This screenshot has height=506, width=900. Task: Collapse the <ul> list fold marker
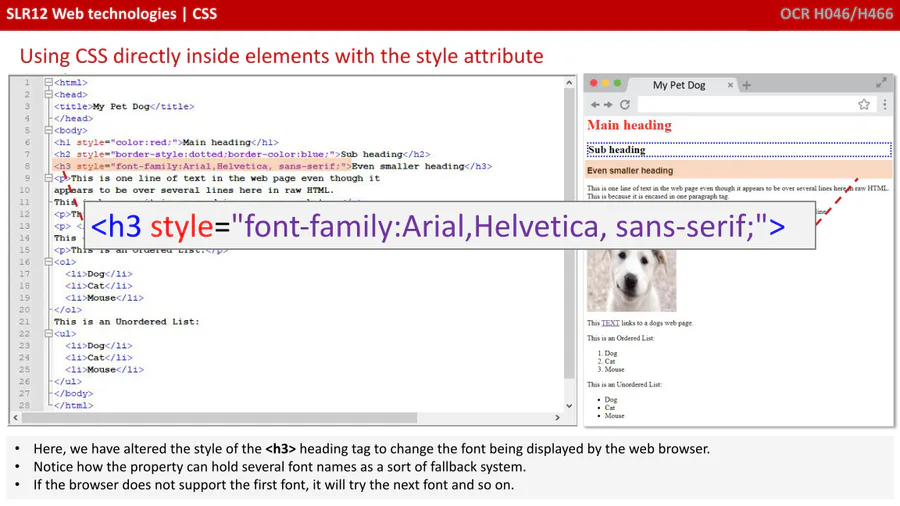tap(47, 334)
